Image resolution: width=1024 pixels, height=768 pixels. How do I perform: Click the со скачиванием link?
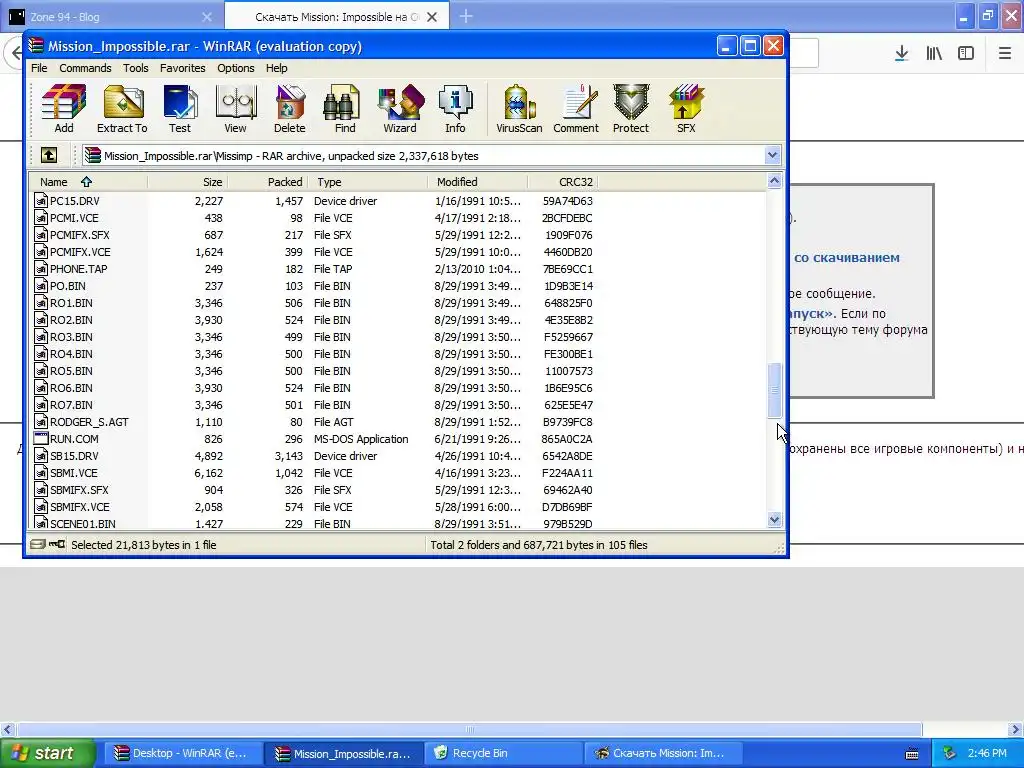coord(846,257)
